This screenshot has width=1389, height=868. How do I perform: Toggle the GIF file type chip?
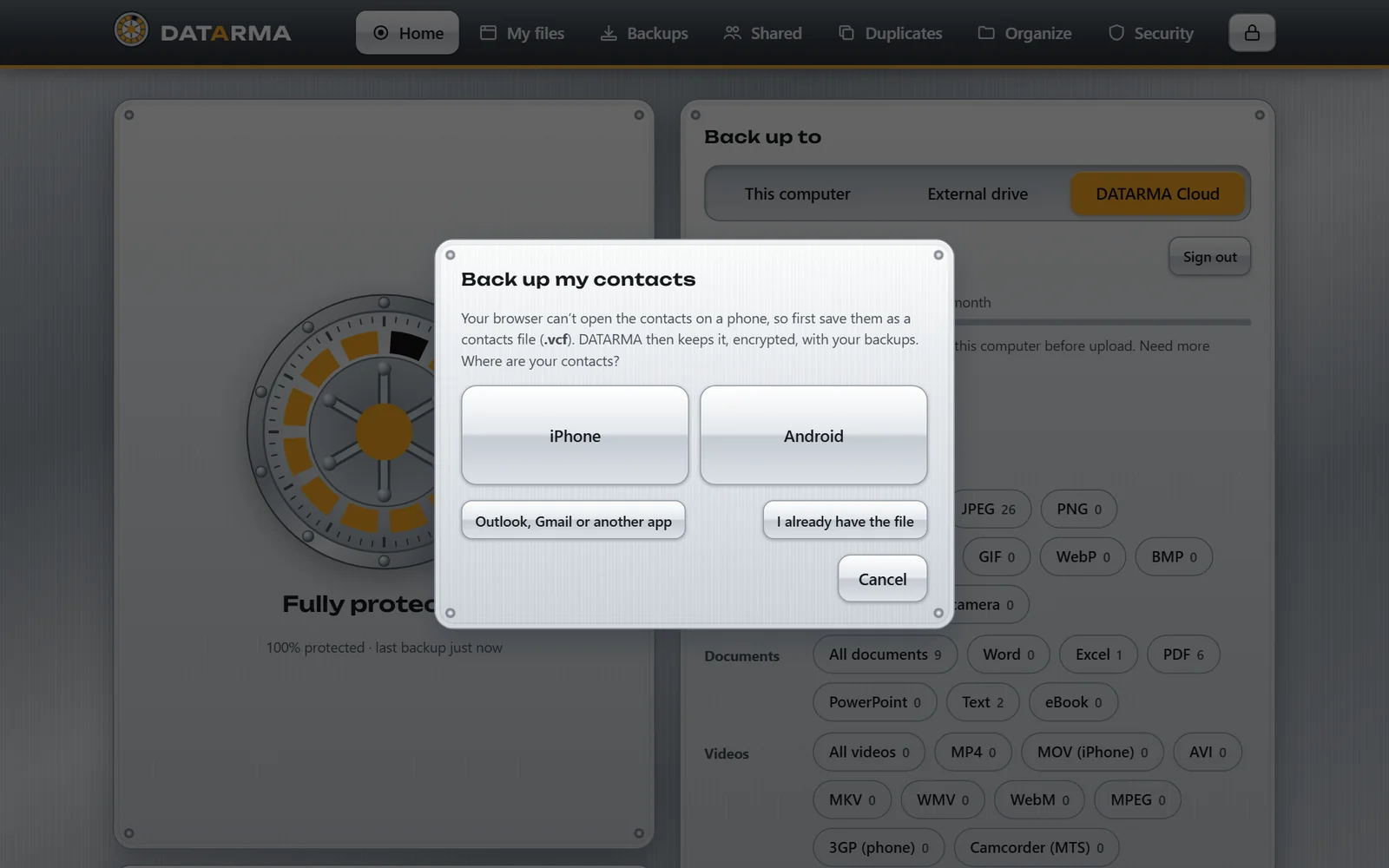click(x=996, y=556)
